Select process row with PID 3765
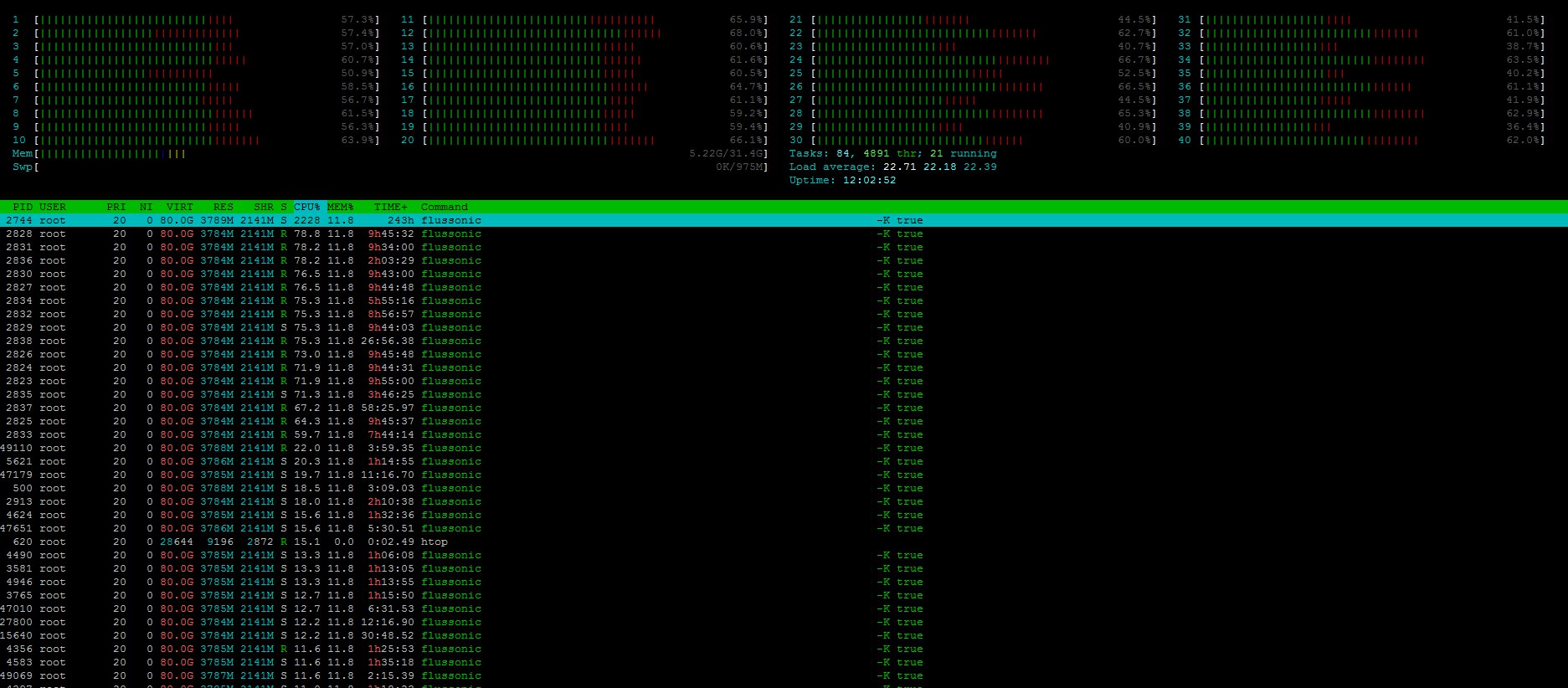The width and height of the screenshot is (1568, 688). click(784, 595)
